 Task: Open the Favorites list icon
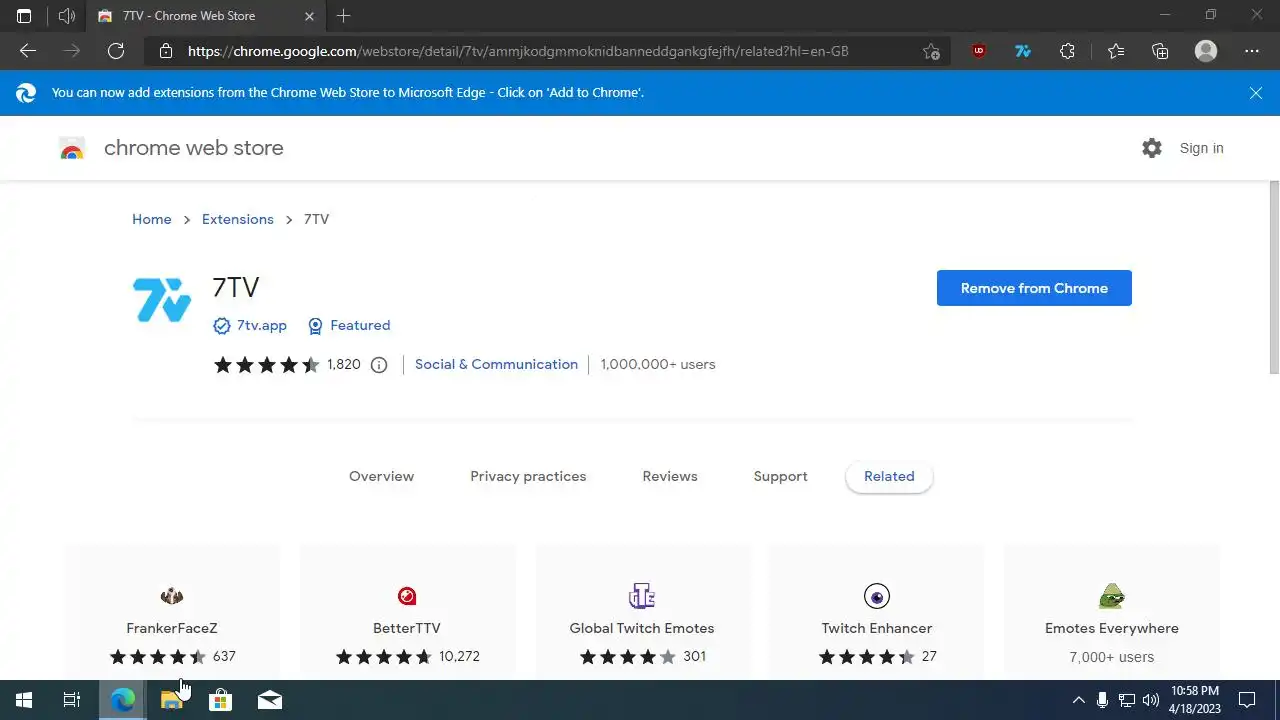[1116, 51]
